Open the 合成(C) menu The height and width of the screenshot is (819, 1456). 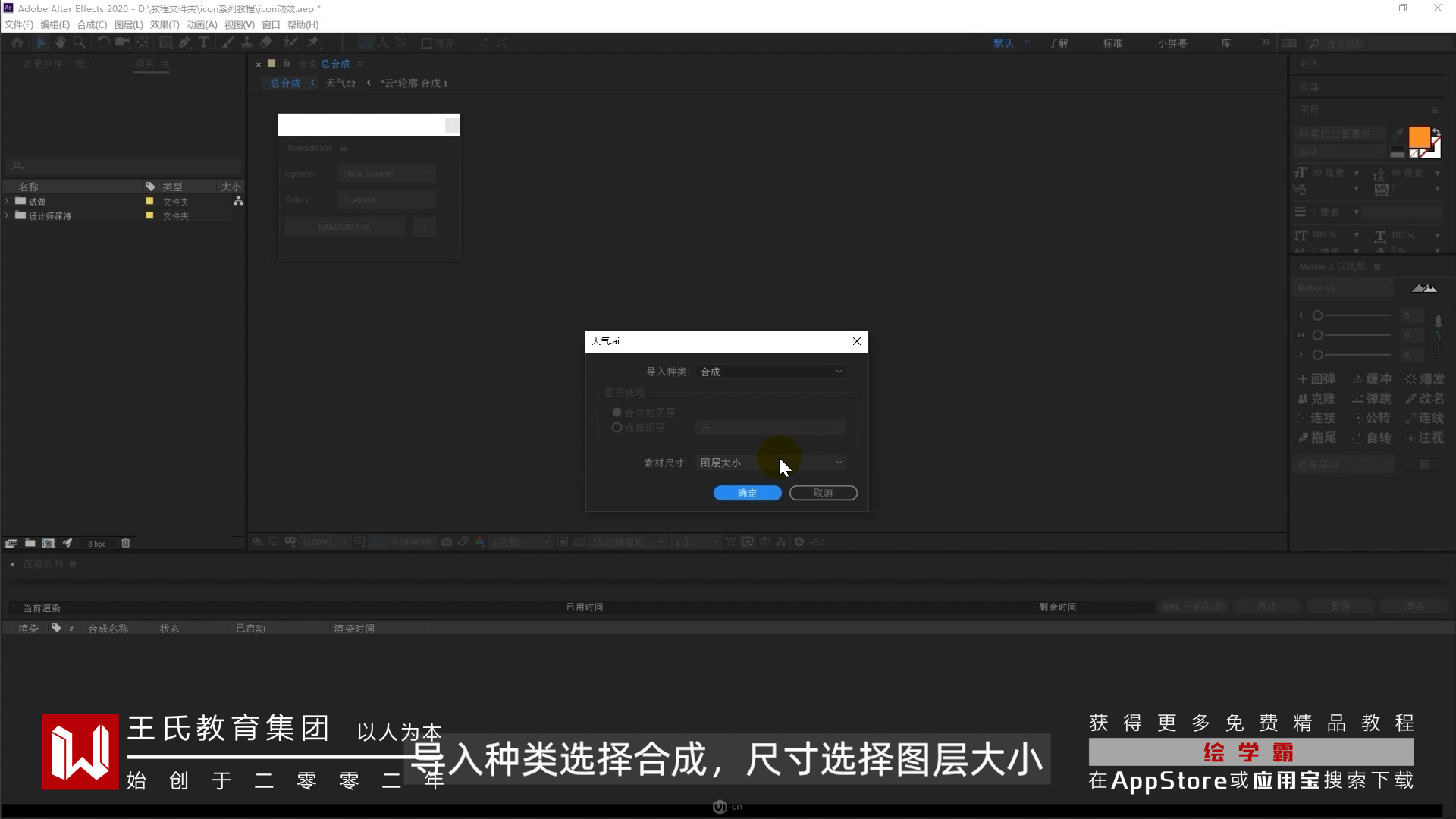coord(92,25)
